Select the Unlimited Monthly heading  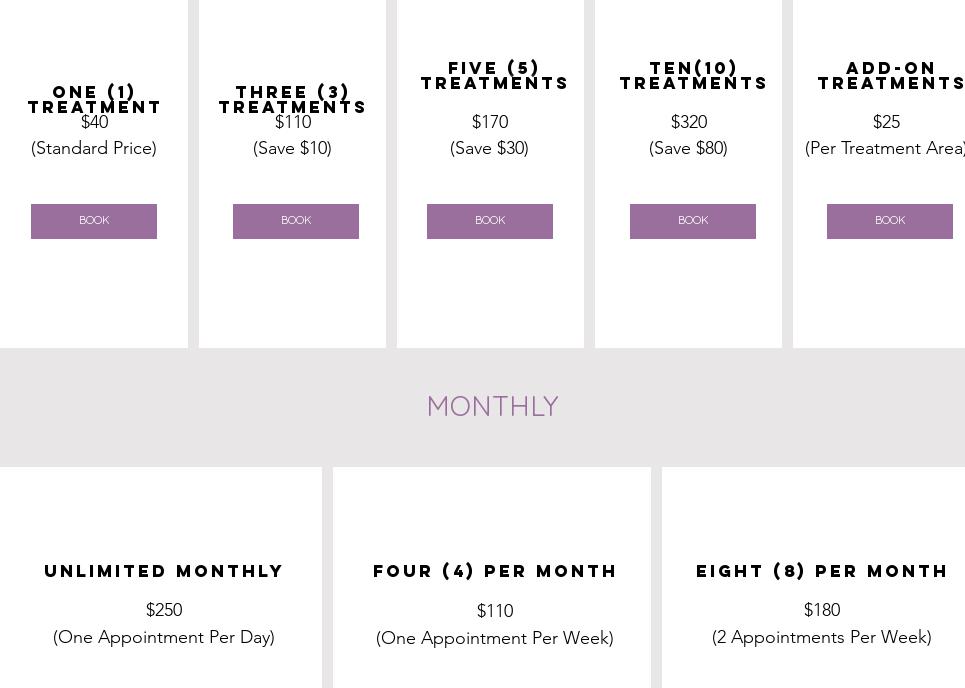164,571
